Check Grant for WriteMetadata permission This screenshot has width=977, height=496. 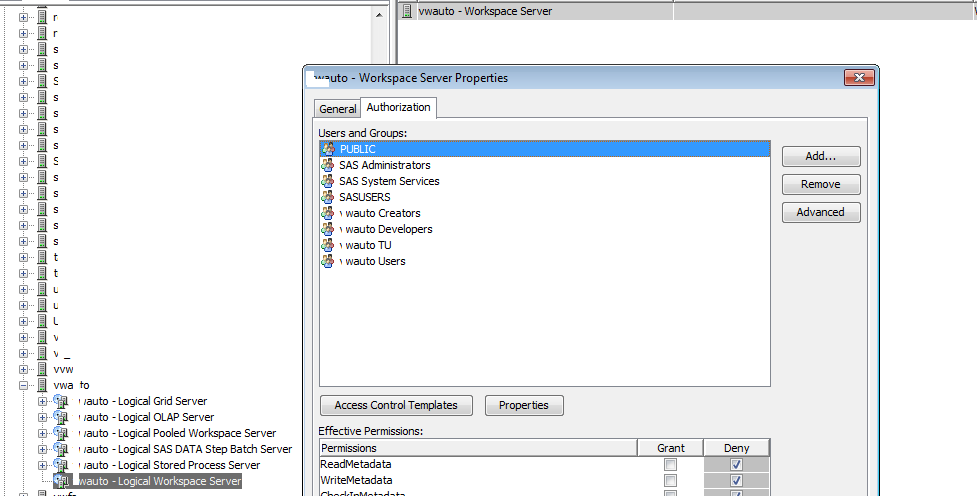pos(670,480)
